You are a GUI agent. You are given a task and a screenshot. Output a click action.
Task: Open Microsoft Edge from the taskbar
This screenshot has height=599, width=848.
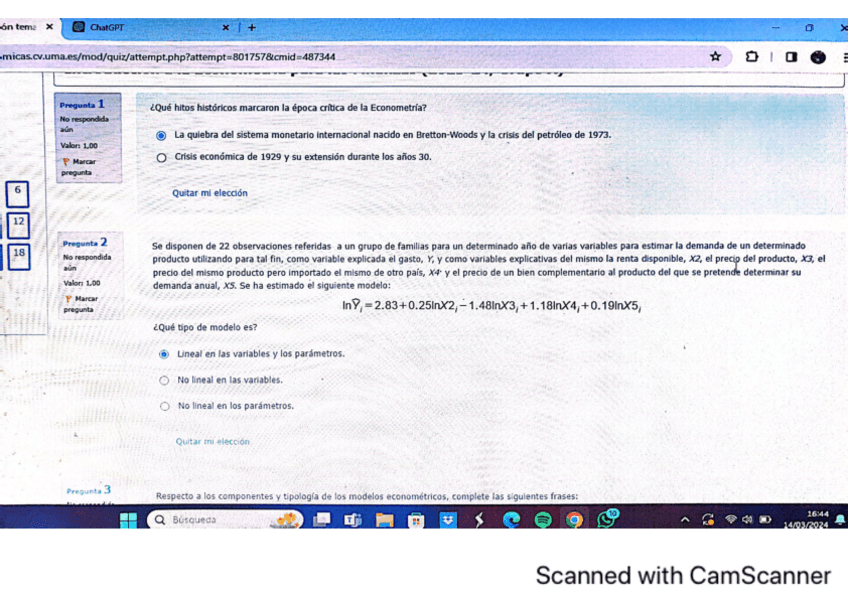pos(511,520)
